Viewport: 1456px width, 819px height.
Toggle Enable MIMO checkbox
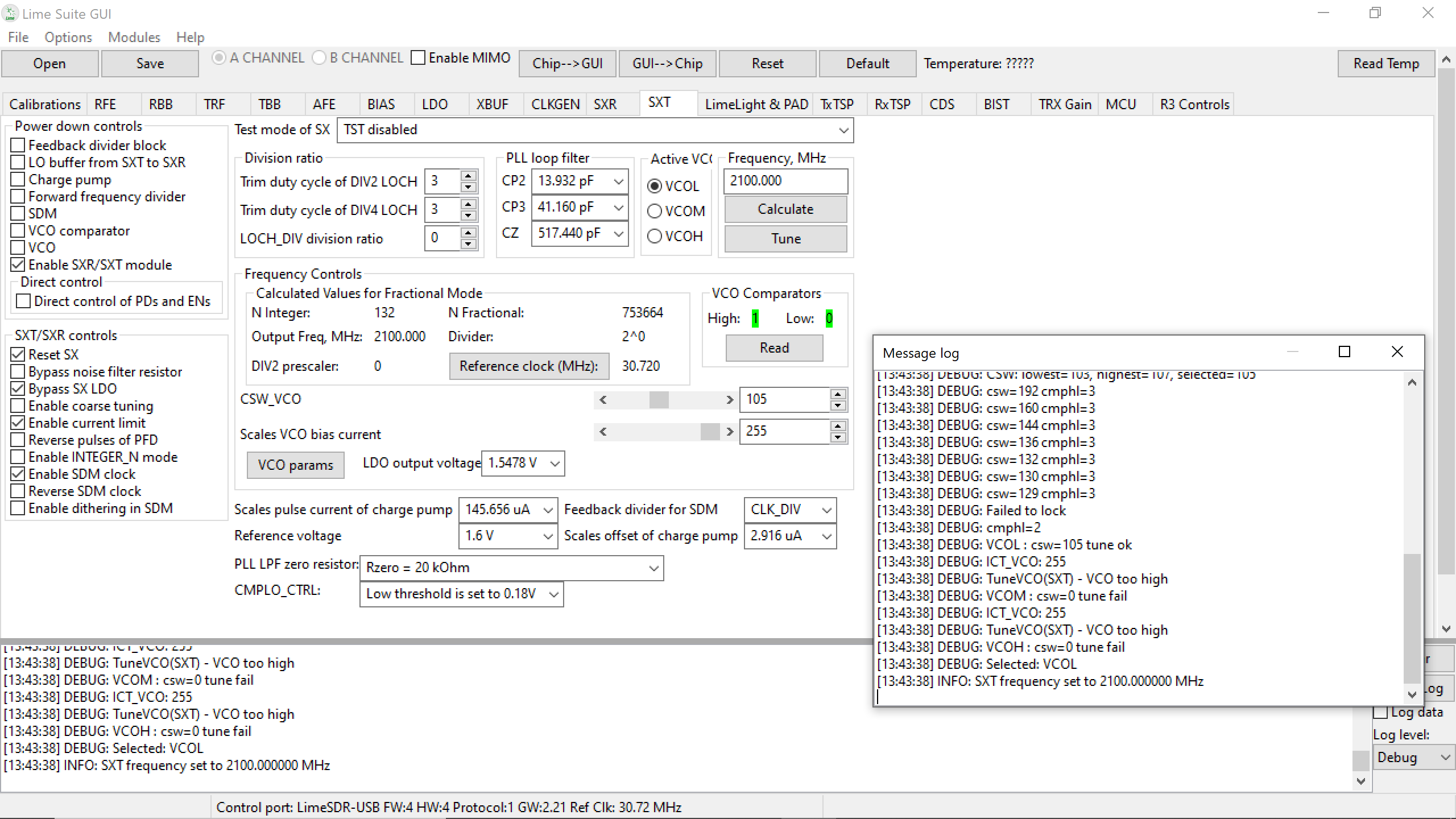coord(418,58)
